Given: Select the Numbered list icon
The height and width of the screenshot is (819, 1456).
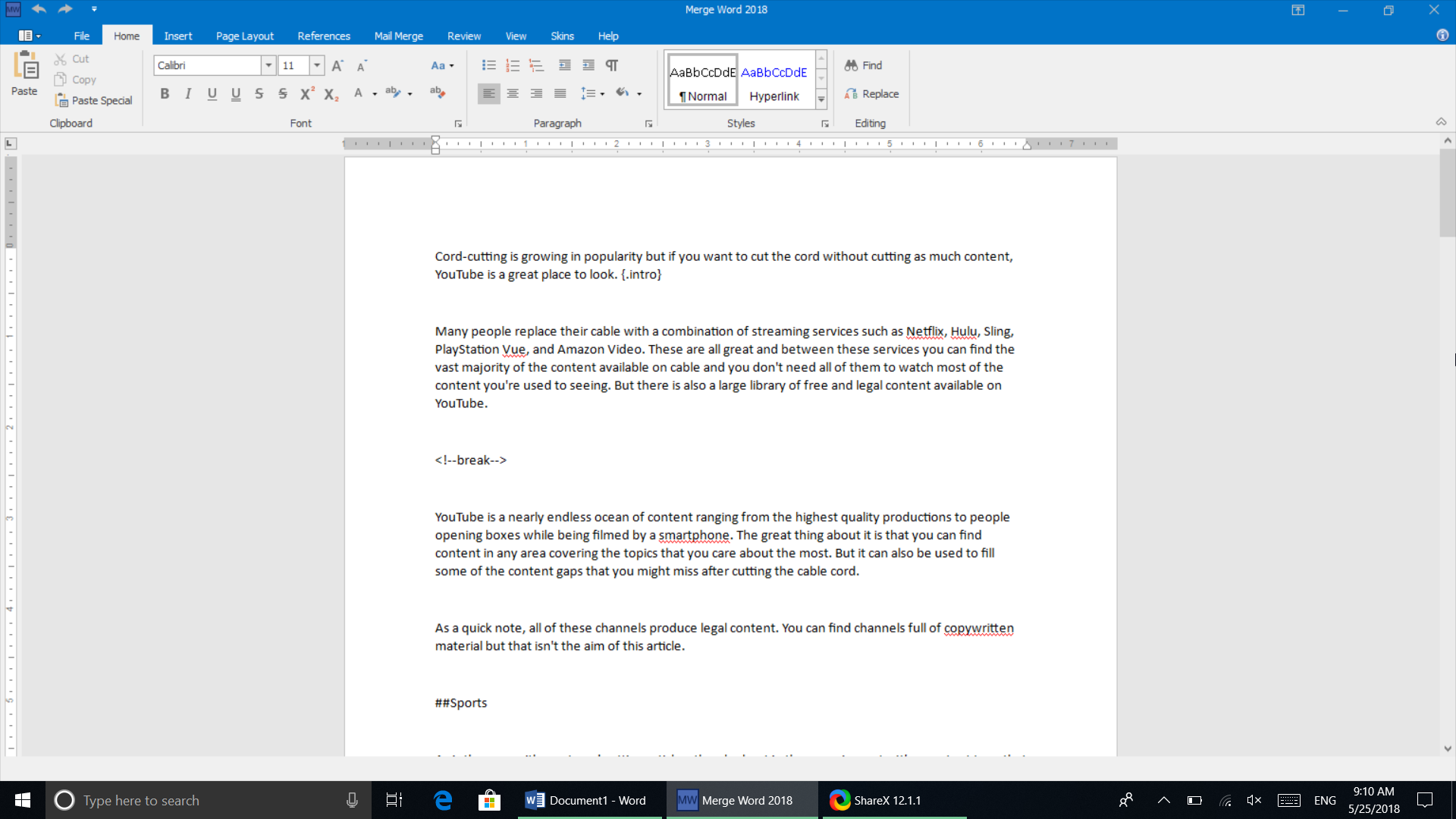Looking at the screenshot, I should pos(512,65).
